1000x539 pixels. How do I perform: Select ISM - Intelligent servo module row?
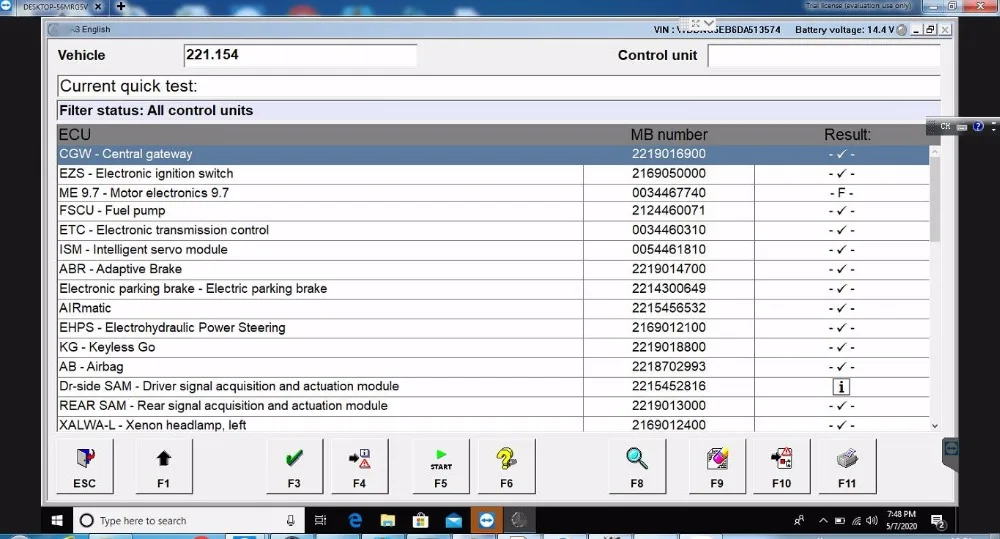pyautogui.click(x=493, y=250)
